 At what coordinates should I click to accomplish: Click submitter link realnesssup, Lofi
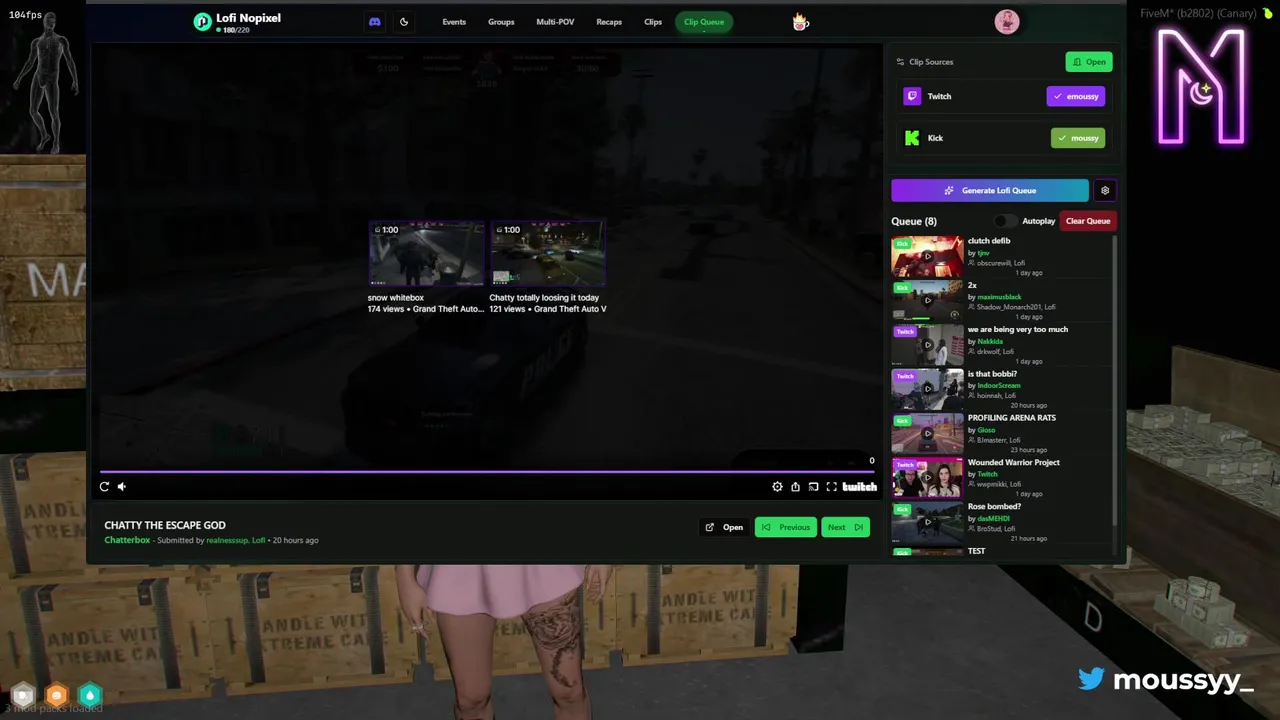click(235, 540)
